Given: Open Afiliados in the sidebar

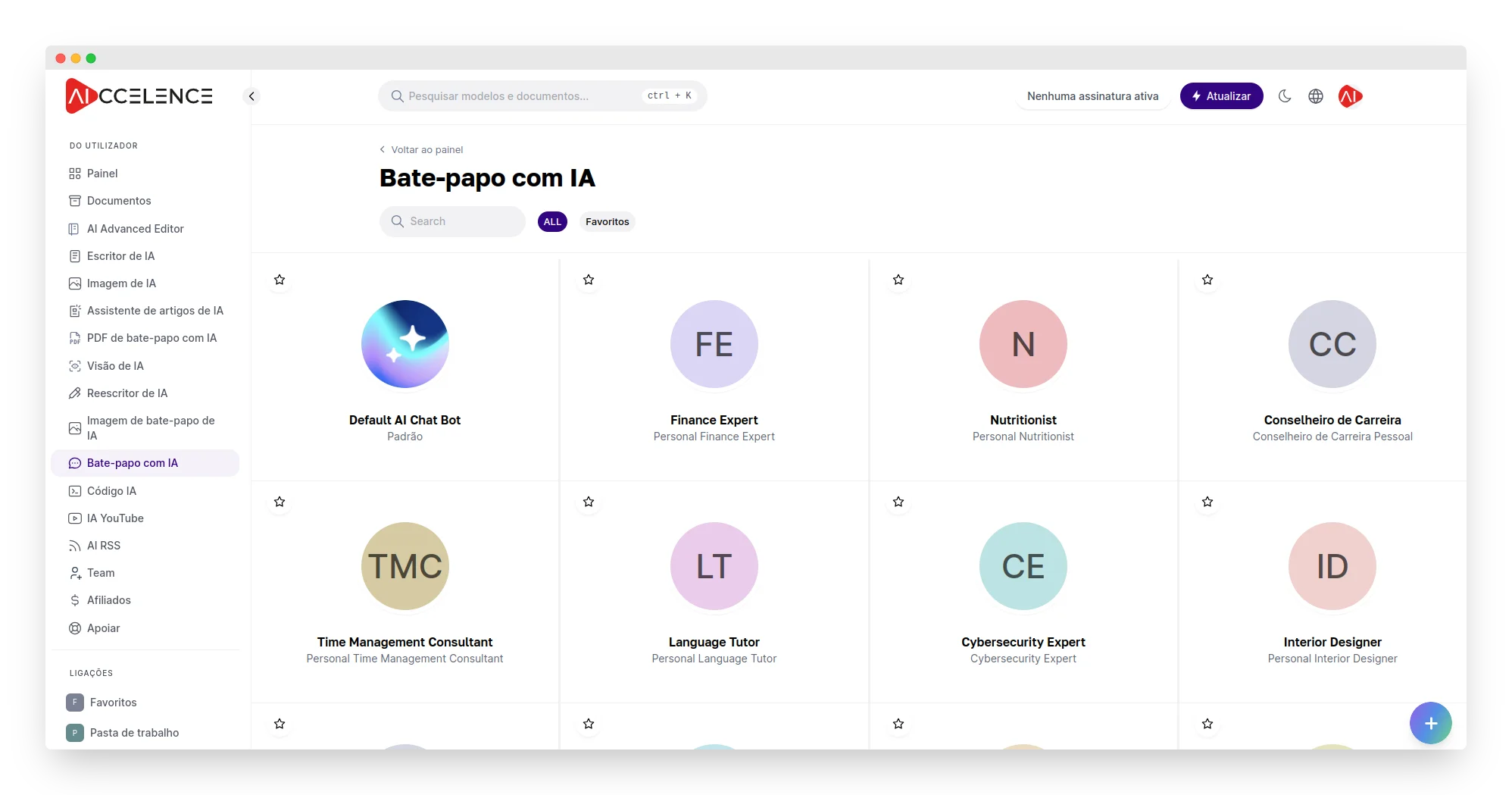Looking at the screenshot, I should coord(108,600).
